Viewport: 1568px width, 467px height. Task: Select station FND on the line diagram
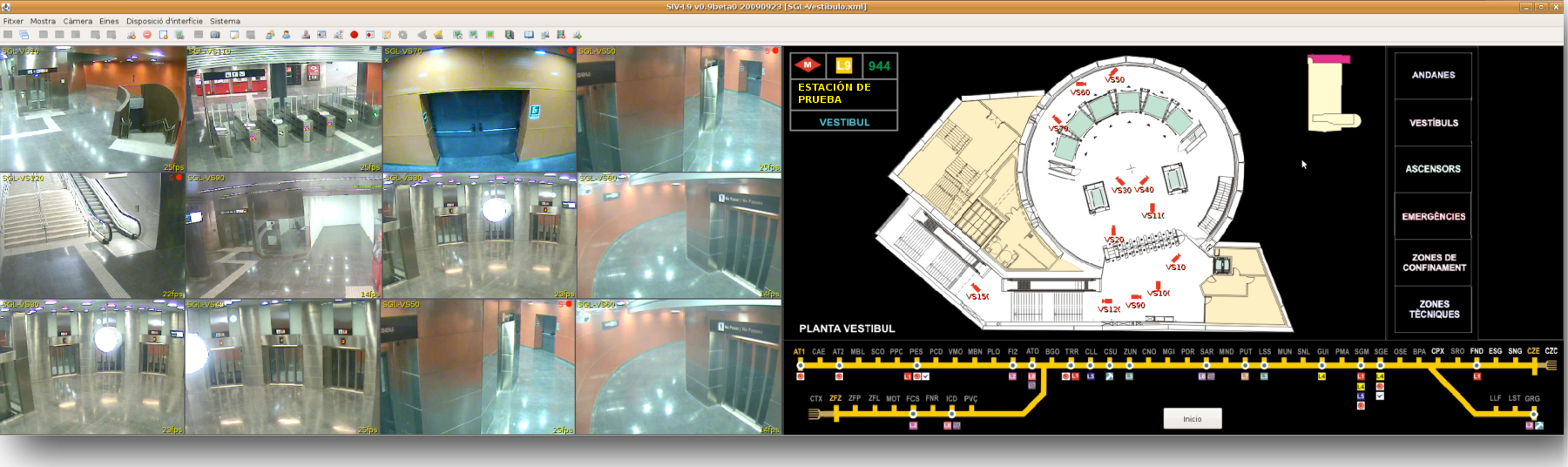point(1477,351)
